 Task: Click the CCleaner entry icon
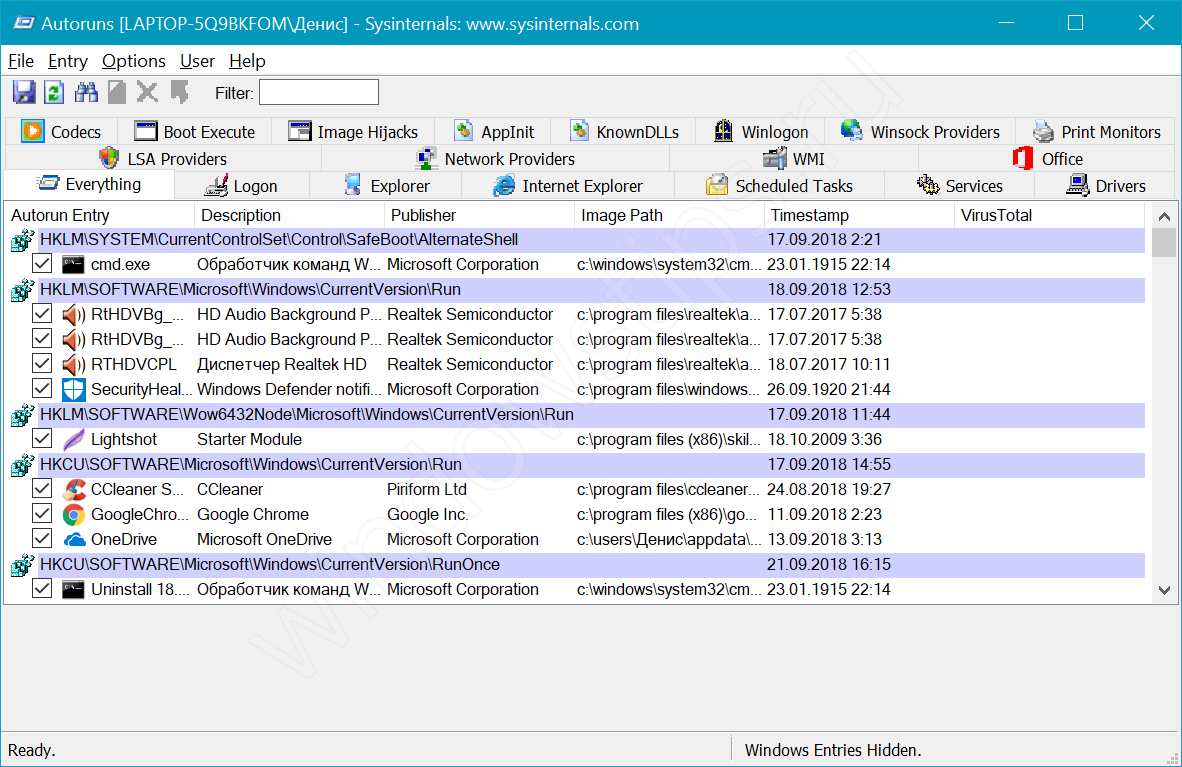click(73, 490)
